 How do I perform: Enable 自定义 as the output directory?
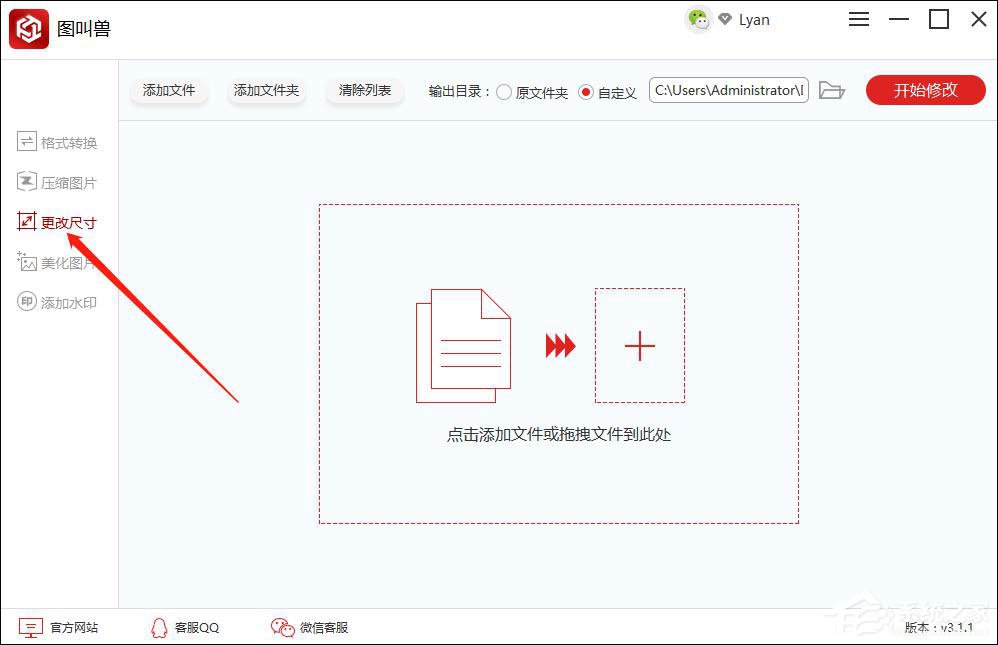click(588, 90)
